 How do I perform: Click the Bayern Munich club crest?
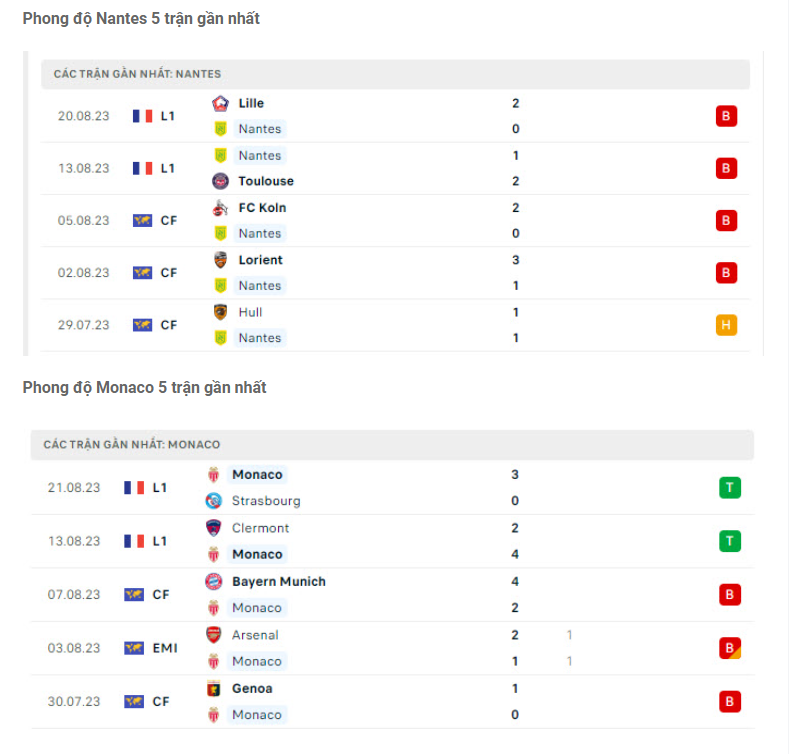coord(213,581)
